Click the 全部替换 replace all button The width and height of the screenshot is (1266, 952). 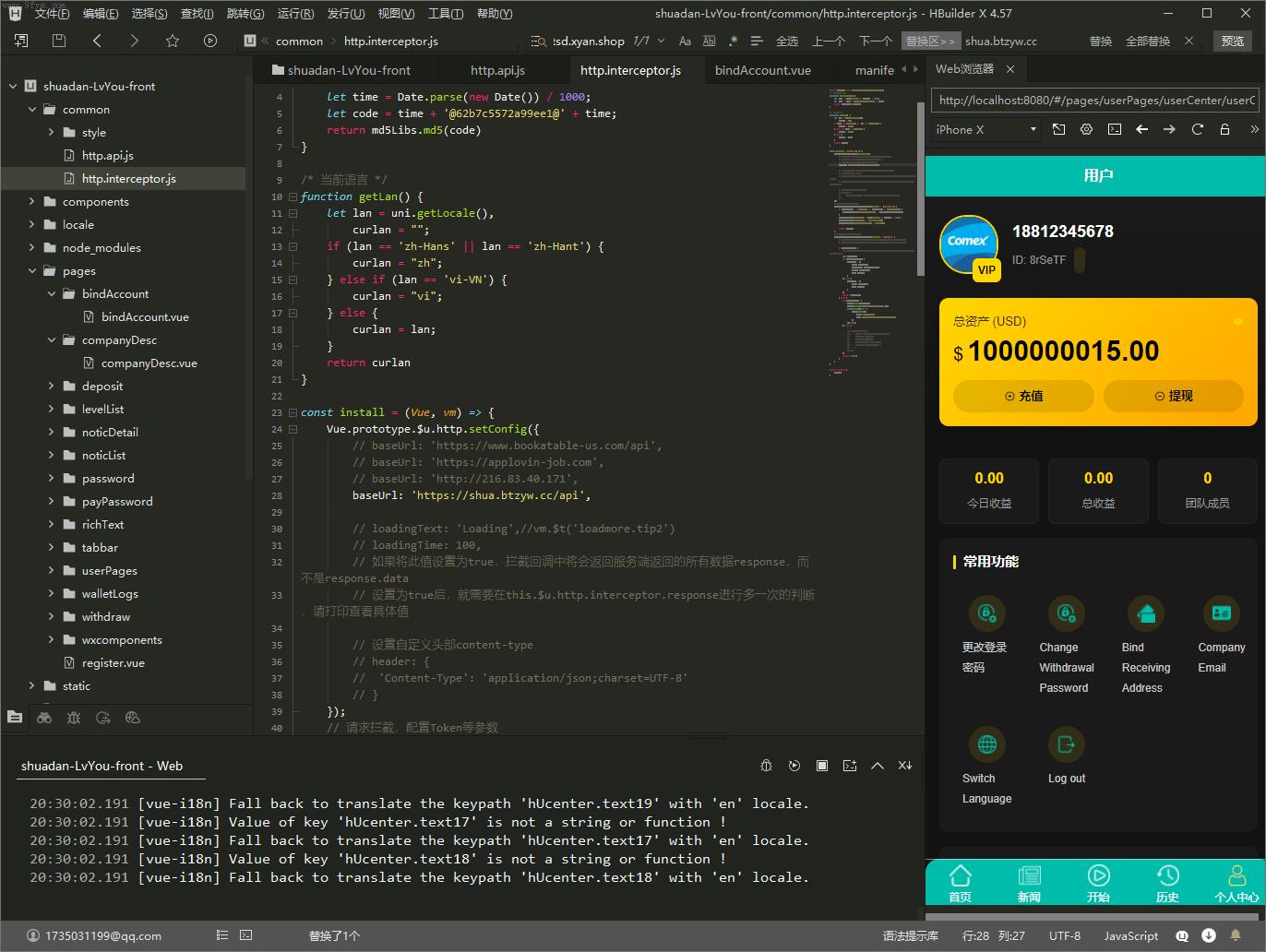point(1147,41)
